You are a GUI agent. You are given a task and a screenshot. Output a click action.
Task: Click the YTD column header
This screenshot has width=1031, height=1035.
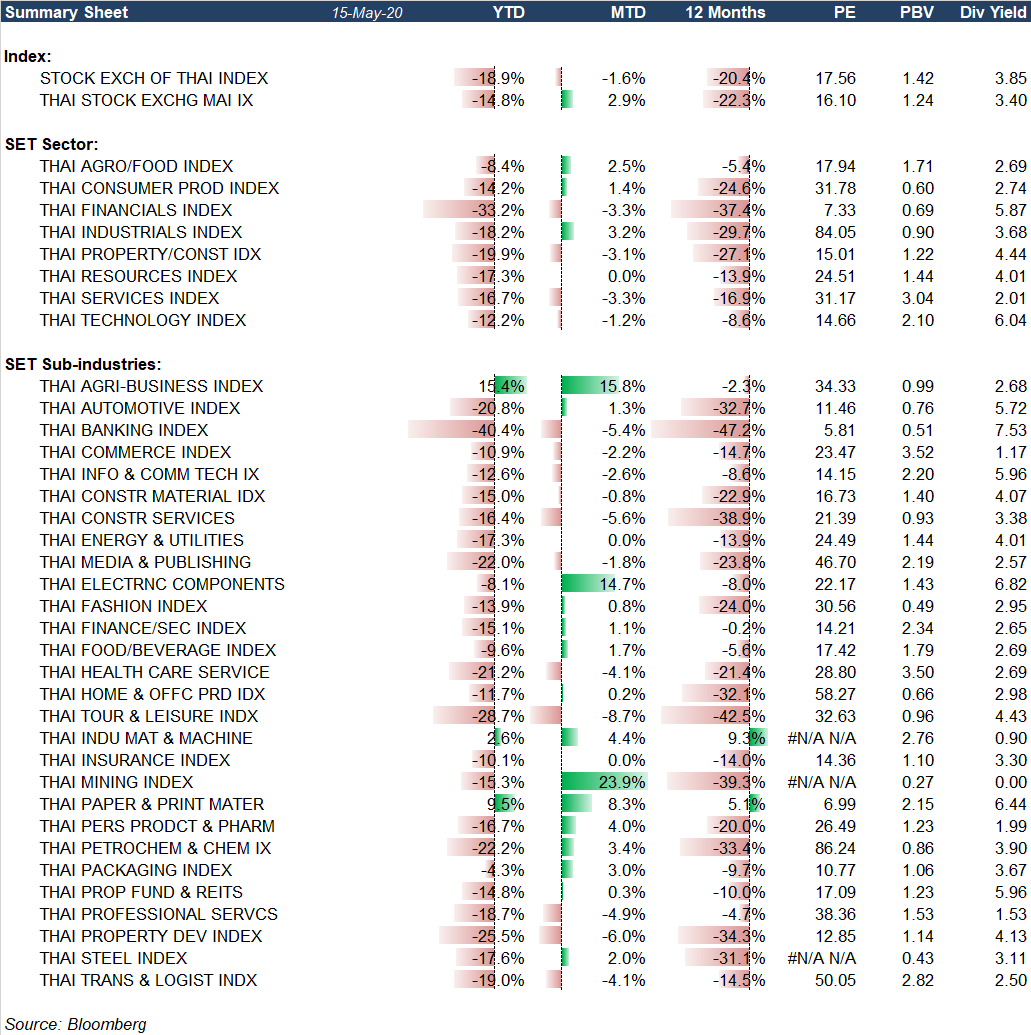[508, 13]
